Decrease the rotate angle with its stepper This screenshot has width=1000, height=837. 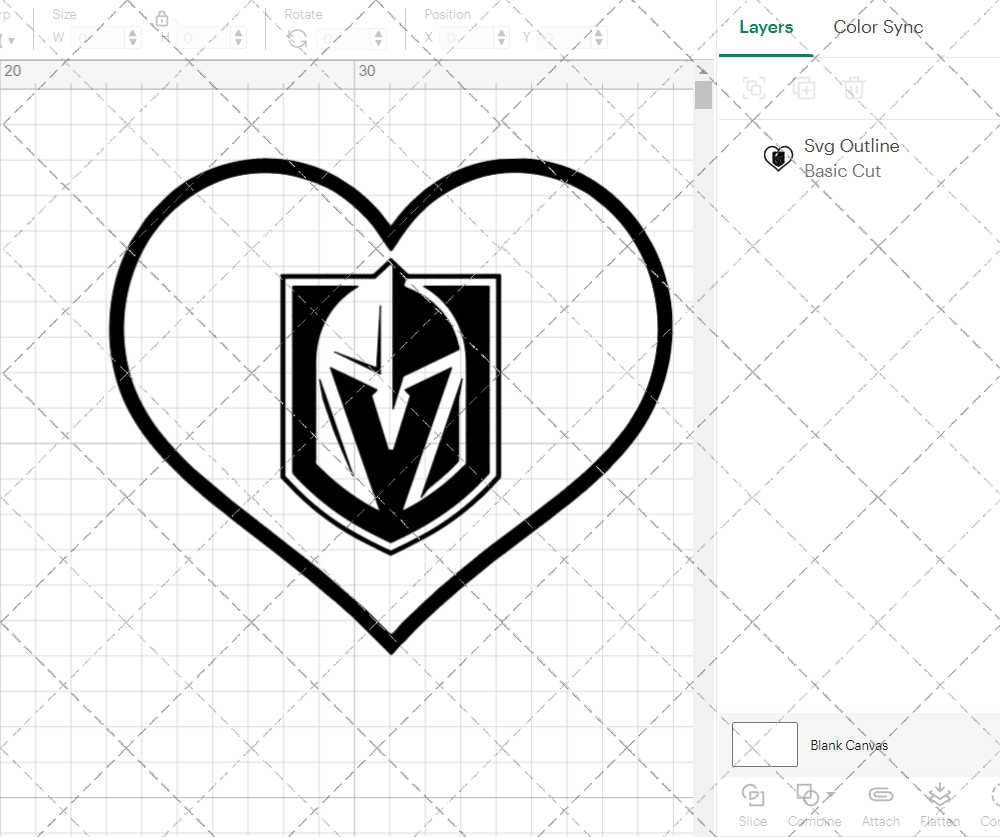point(377,41)
